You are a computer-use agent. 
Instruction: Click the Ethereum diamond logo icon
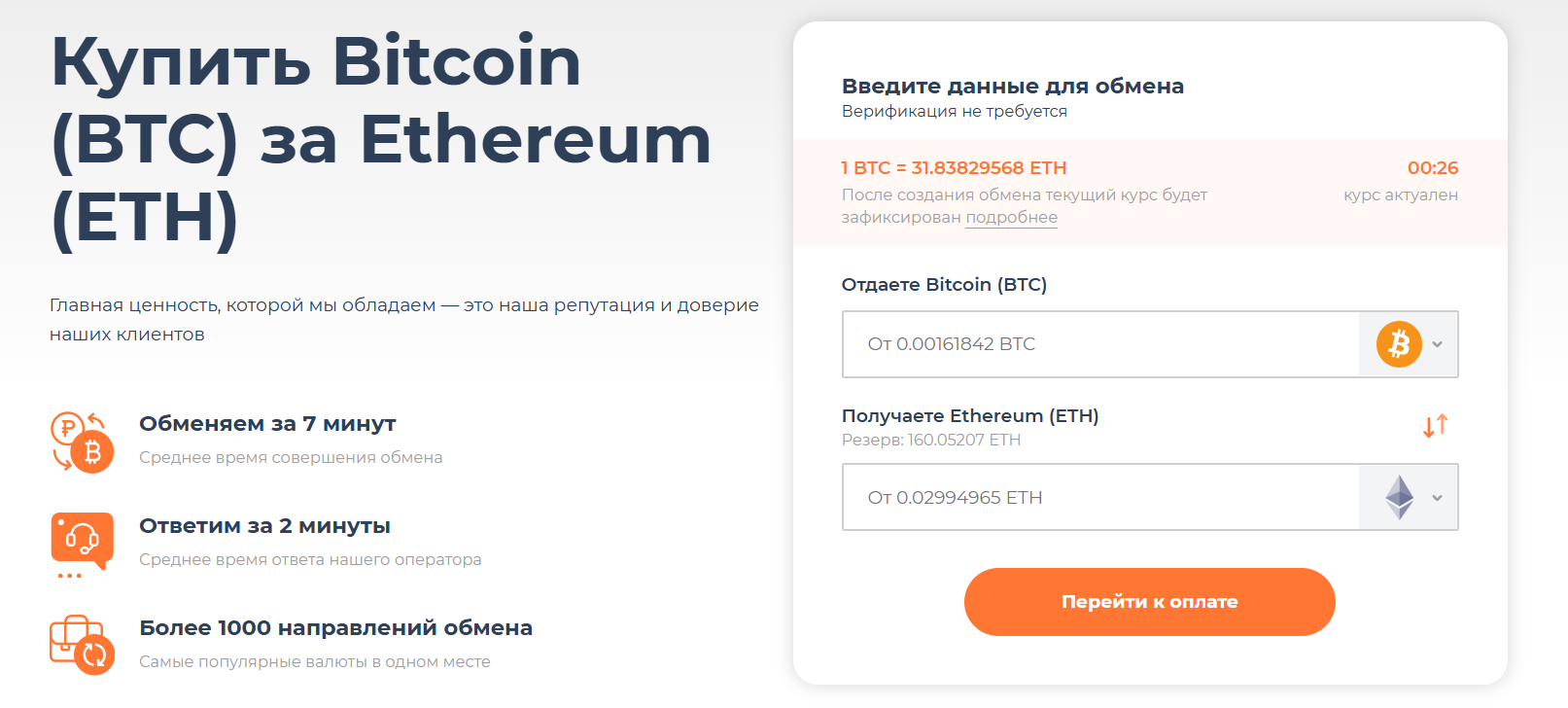coord(1399,497)
